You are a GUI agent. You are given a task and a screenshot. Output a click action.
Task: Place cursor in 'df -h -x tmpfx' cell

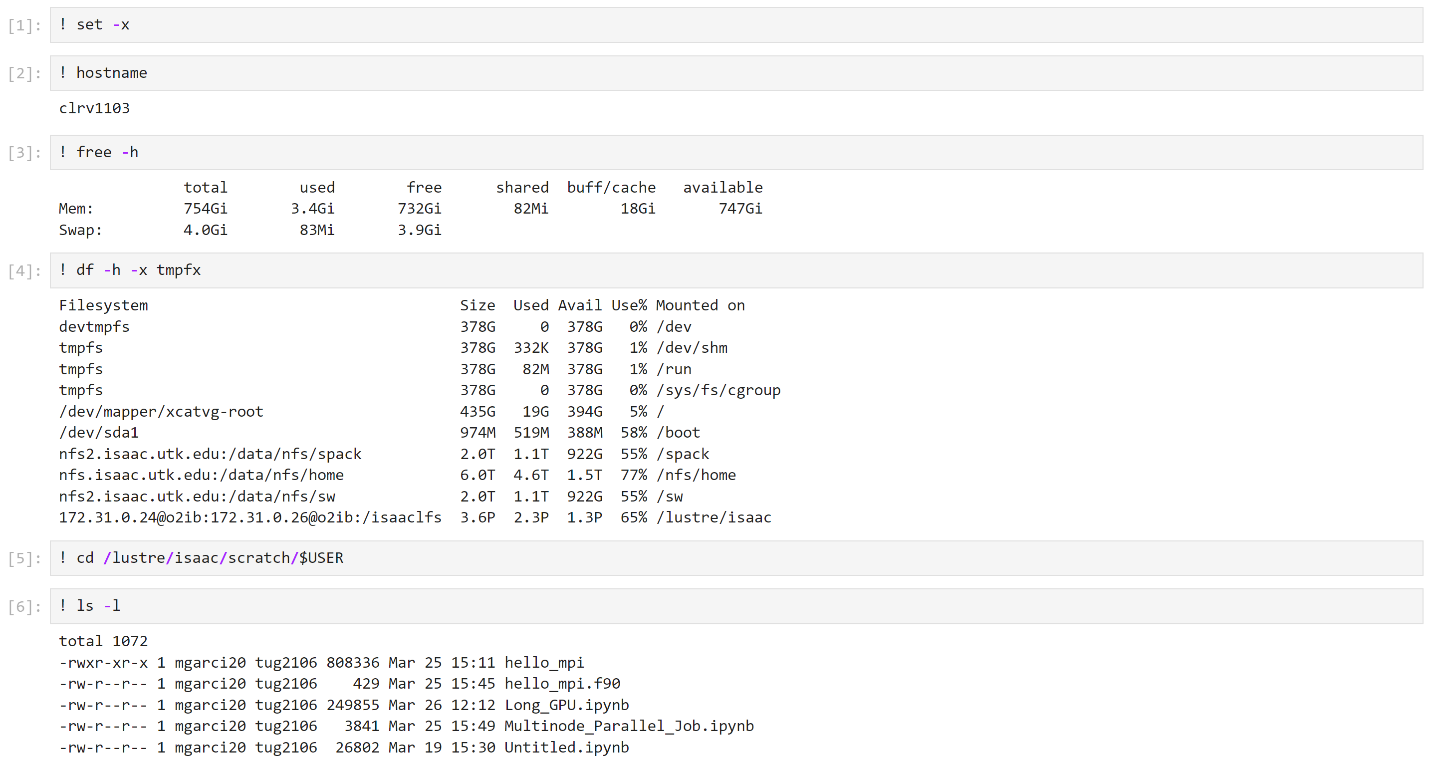(735, 270)
